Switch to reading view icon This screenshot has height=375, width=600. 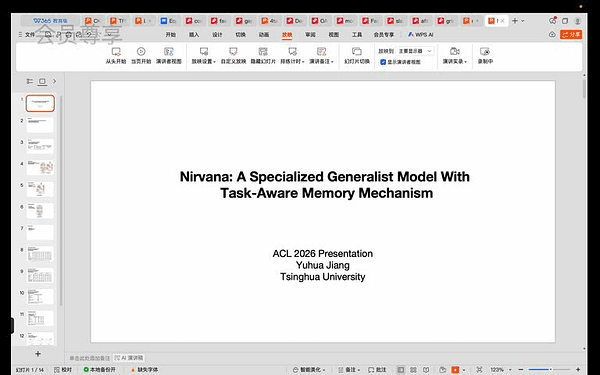coord(426,370)
